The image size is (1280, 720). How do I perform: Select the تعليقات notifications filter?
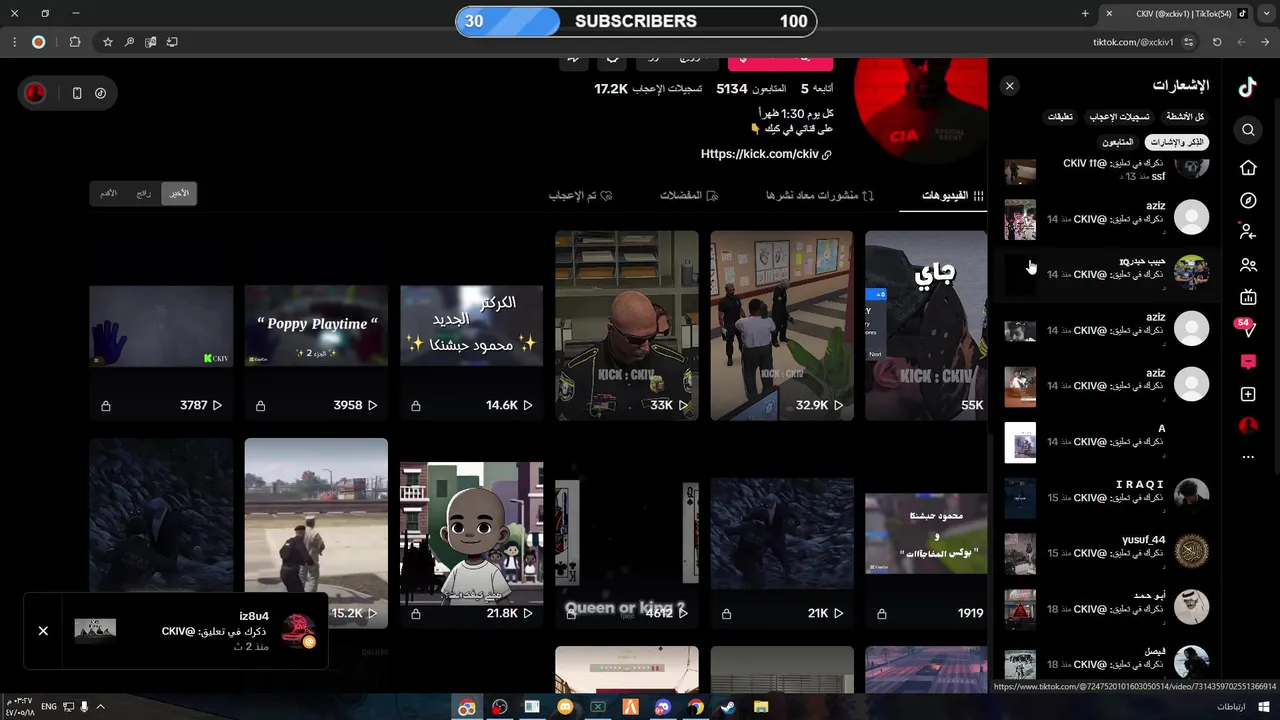1060,117
